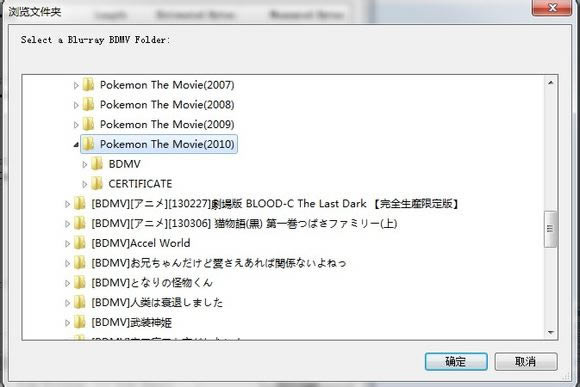This screenshot has width=580, height=387.
Task: Select [BDMV]Accel World folder name
Action: coord(141,243)
